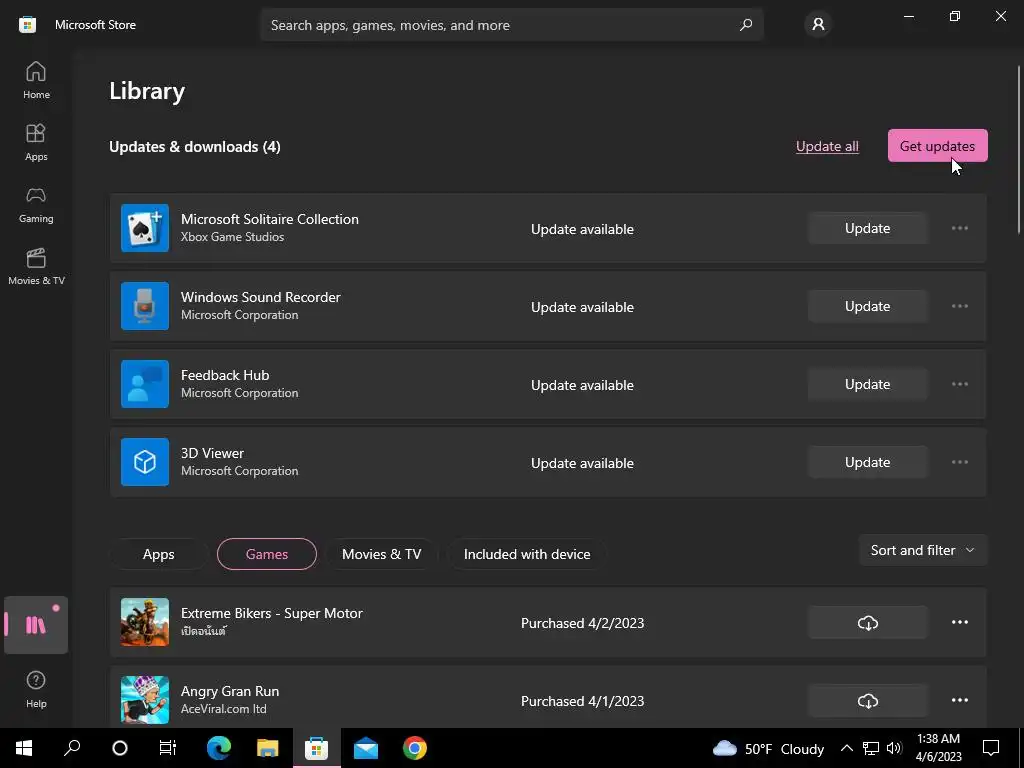Select the Included with device tab
Viewport: 1024px width, 768px height.
[527, 554]
